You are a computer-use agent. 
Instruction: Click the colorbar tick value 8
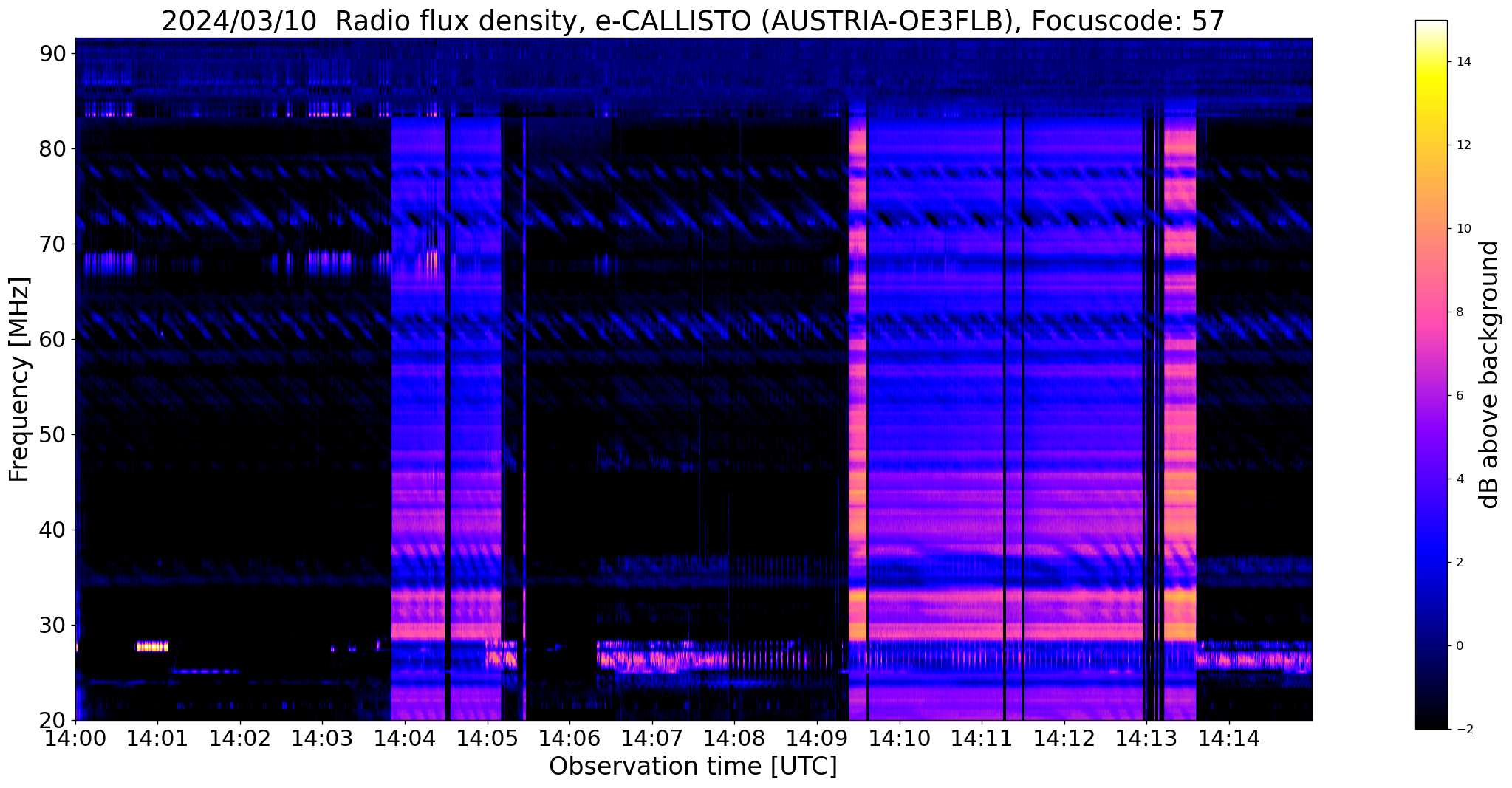(x=1459, y=312)
